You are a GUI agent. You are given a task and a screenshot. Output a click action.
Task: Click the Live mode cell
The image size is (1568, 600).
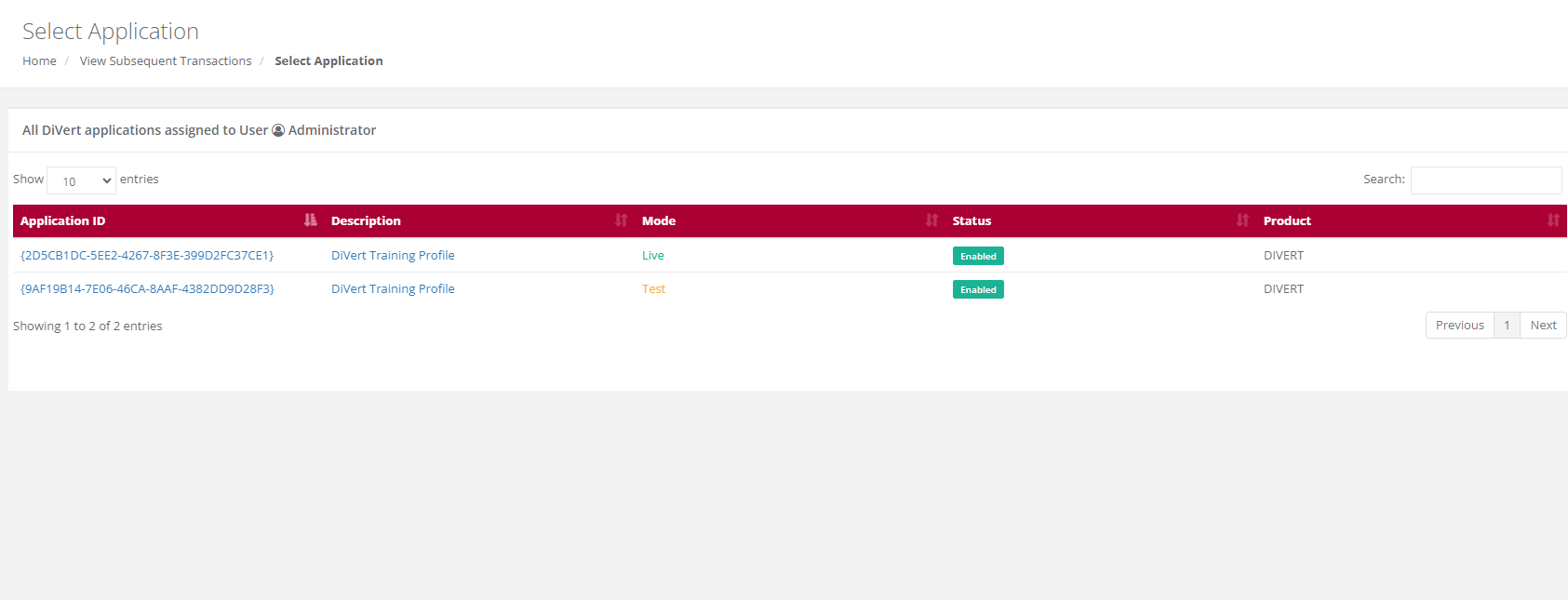tap(653, 256)
